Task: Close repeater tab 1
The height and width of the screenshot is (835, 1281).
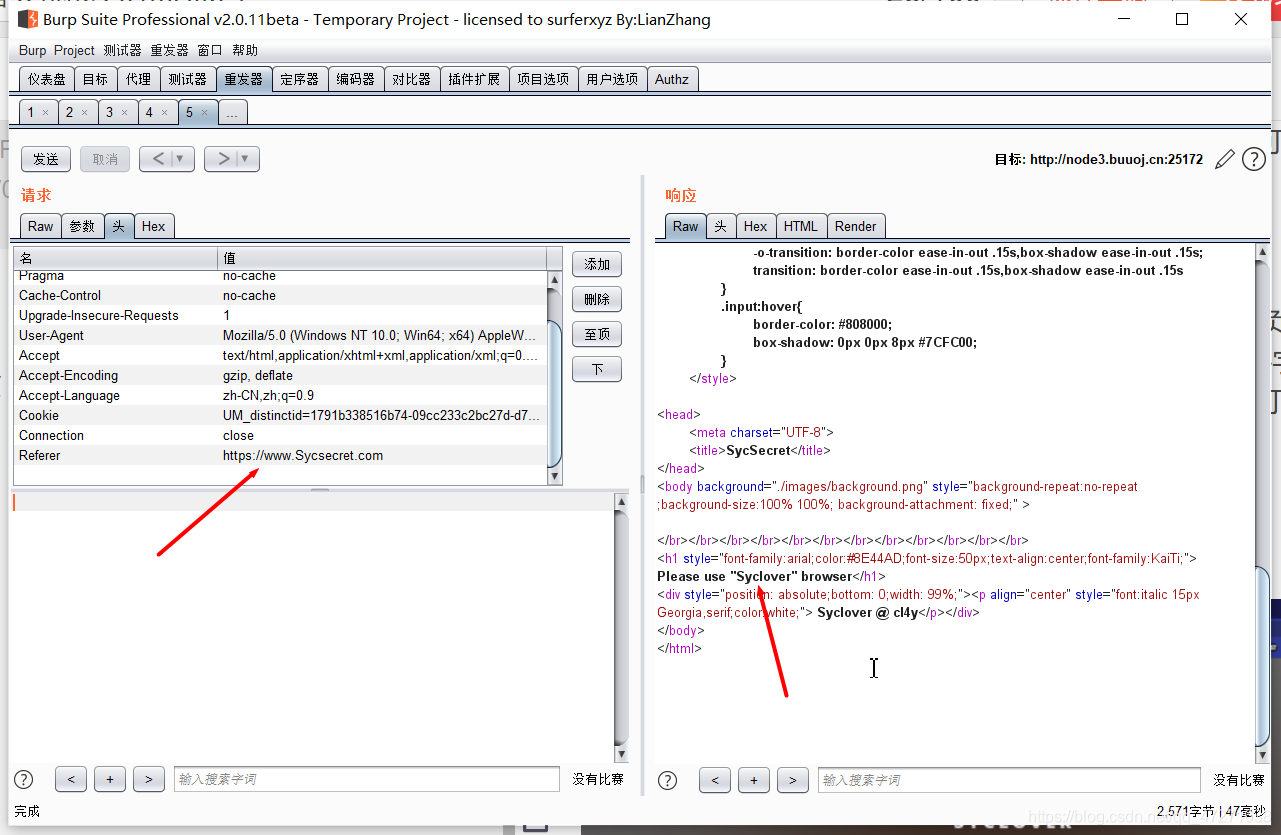Action: 45,113
